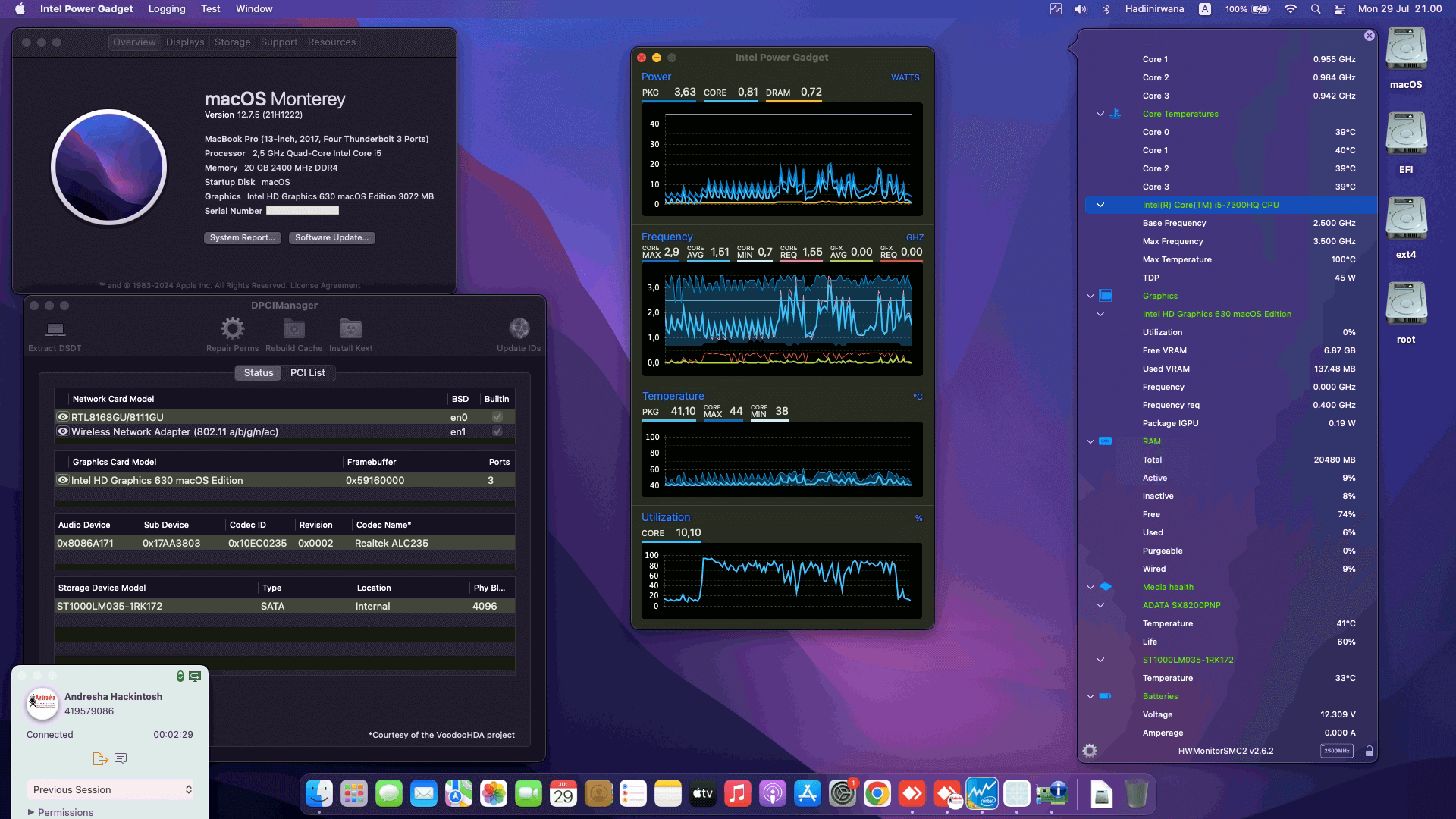Open System Preferences from the Dock

click(843, 794)
